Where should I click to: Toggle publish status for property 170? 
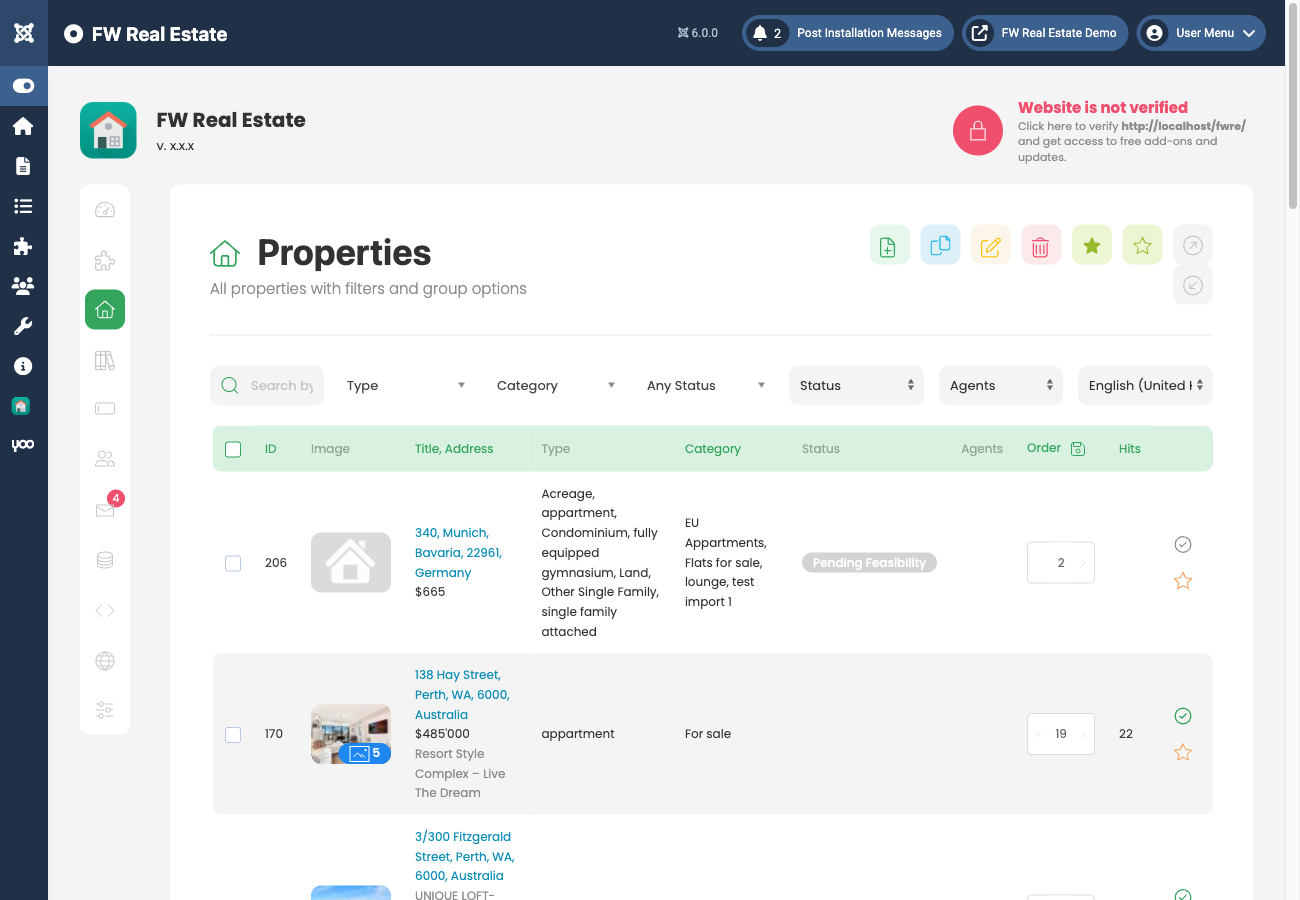click(1183, 716)
